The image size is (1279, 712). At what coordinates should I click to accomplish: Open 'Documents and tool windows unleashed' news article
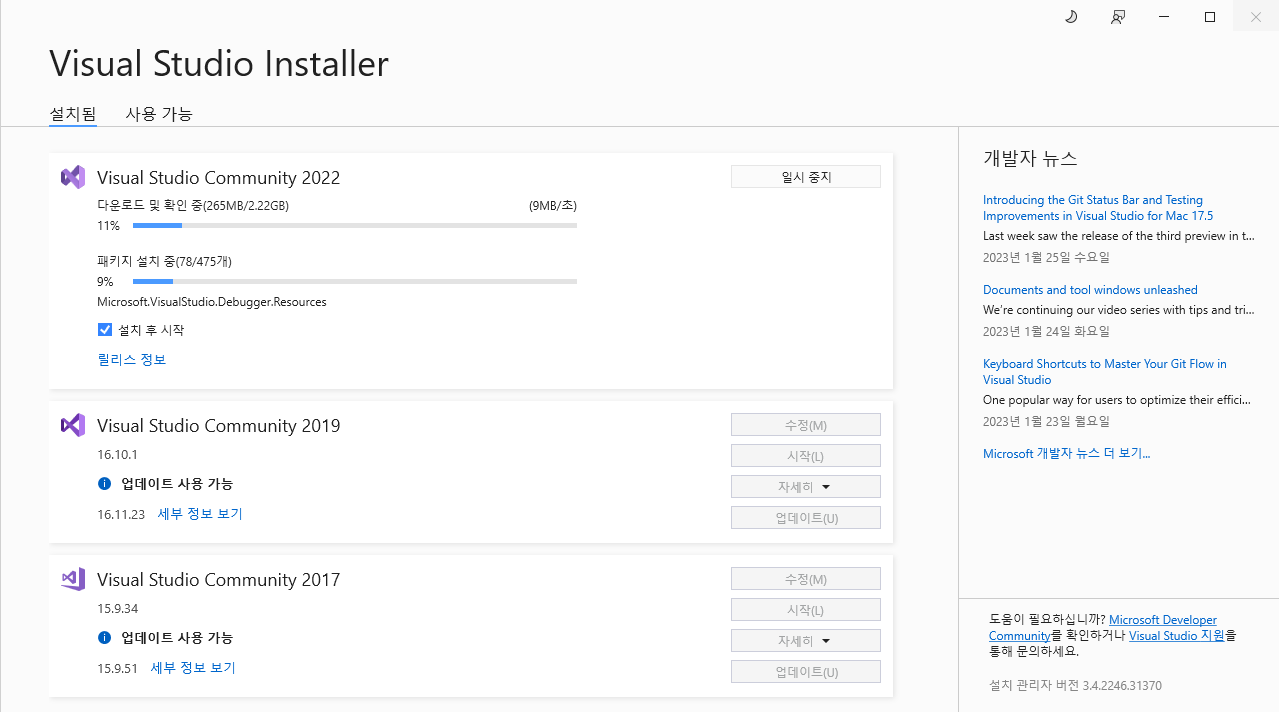coord(1089,290)
